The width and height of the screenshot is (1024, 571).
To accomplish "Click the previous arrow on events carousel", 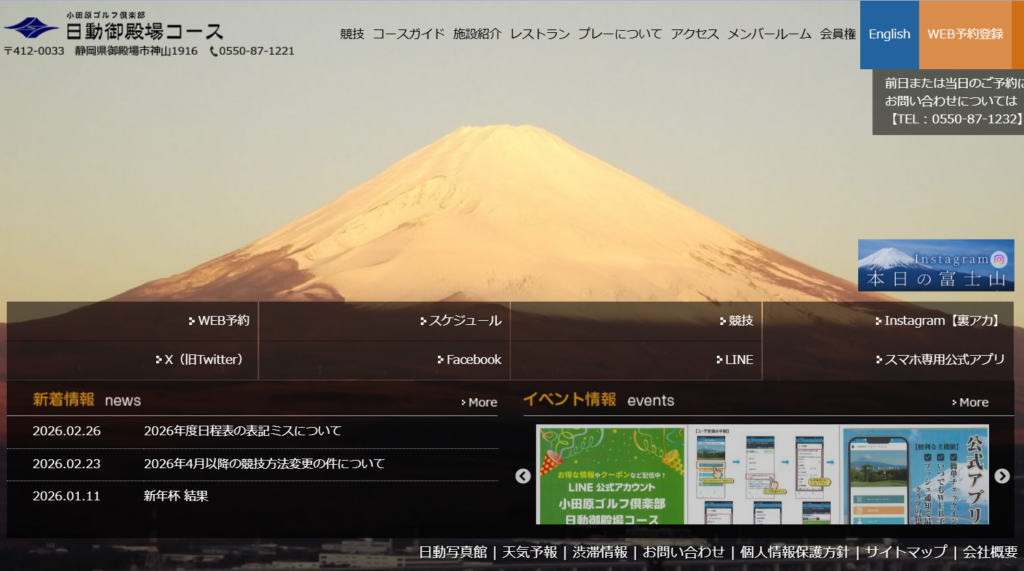I will coord(523,476).
